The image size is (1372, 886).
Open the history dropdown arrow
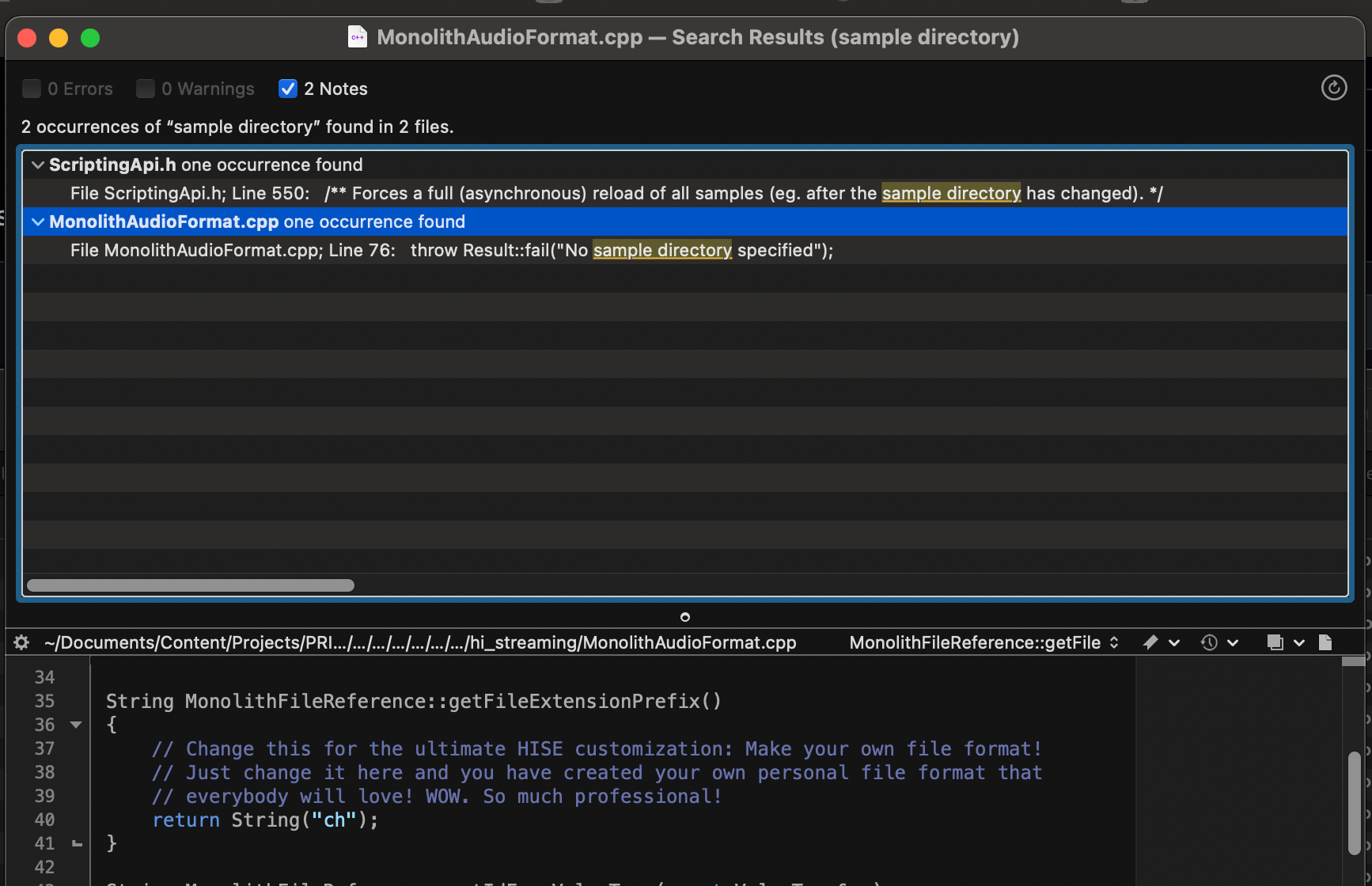pos(1233,643)
